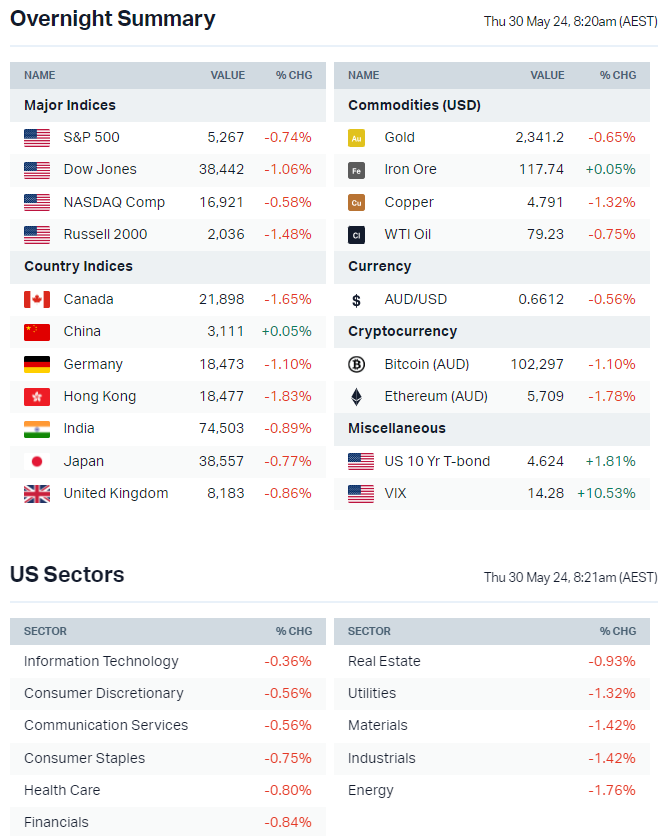Click the Bitcoin icon
Viewport: 670px width, 836px height.
tap(356, 364)
